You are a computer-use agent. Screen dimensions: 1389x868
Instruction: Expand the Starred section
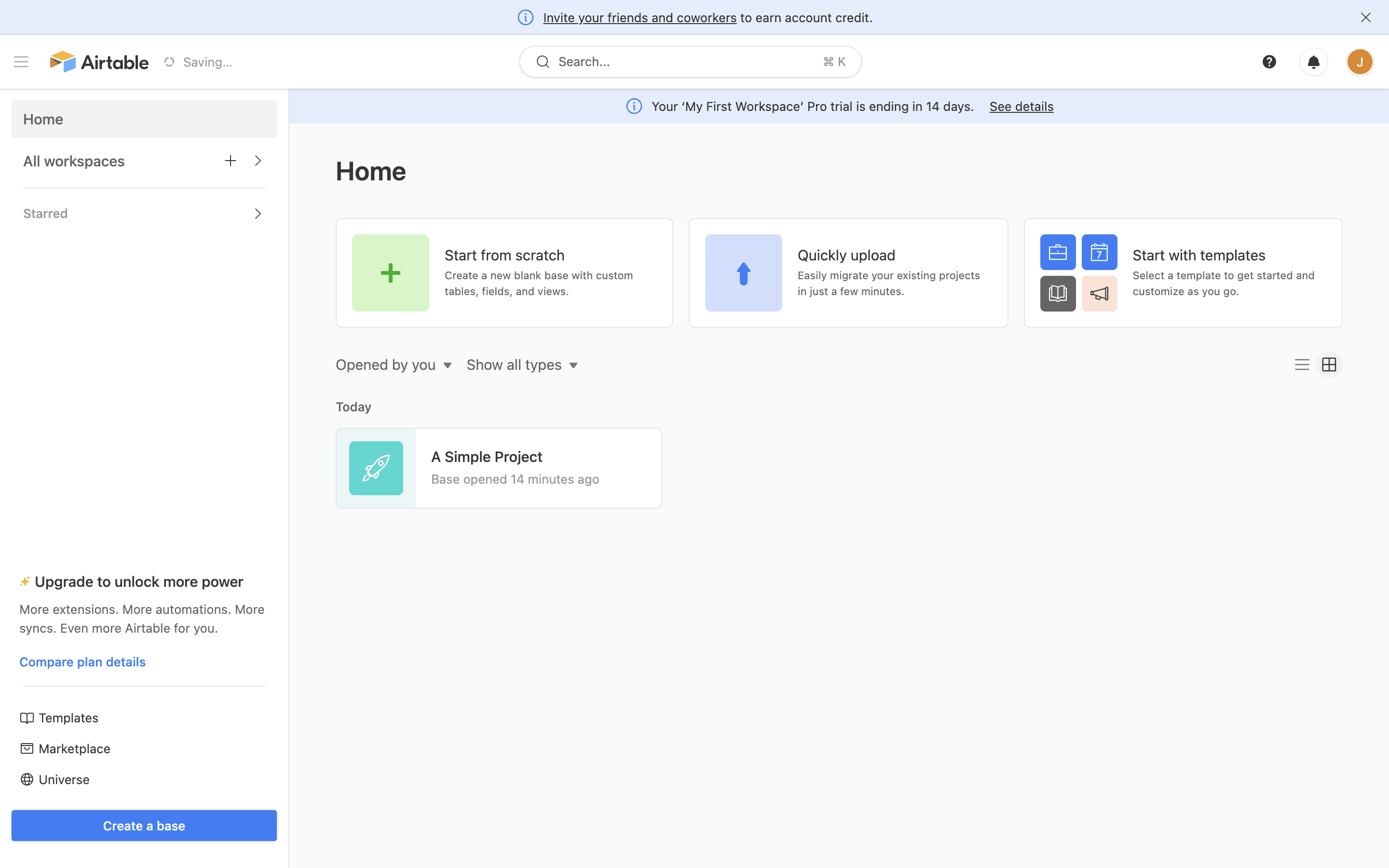click(258, 214)
